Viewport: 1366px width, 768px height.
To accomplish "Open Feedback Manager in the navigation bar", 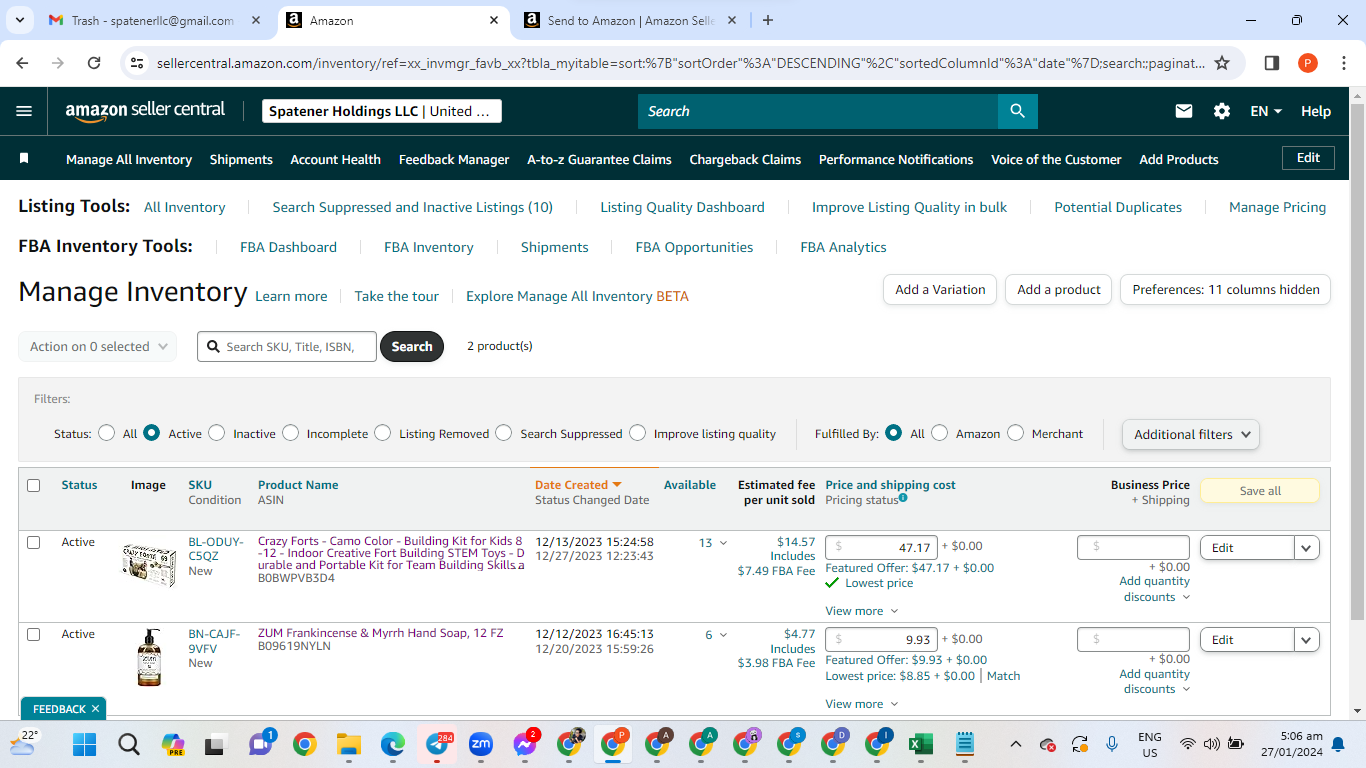I will click(454, 159).
